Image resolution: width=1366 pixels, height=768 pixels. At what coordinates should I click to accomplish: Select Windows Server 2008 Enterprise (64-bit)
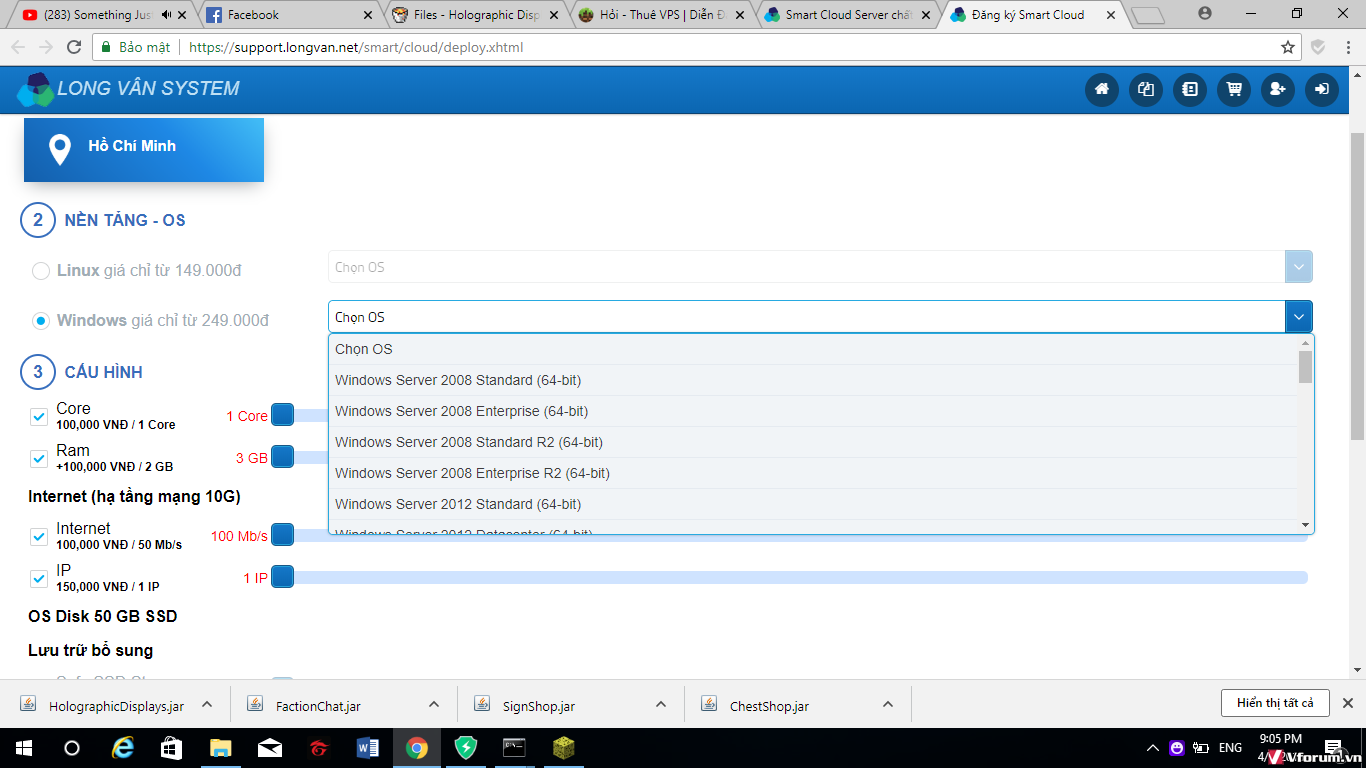(x=813, y=411)
